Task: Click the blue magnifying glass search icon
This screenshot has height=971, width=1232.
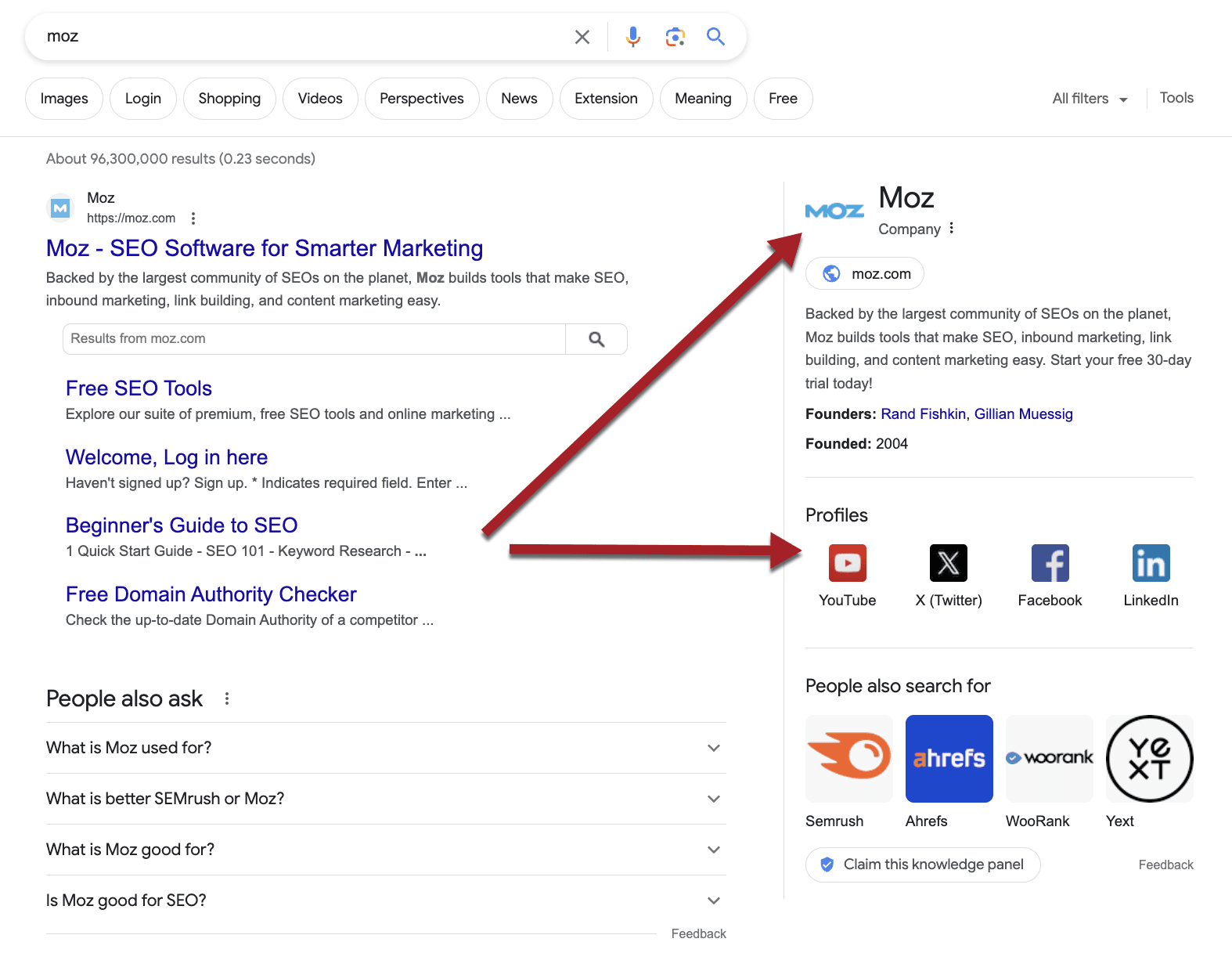Action: (x=715, y=37)
